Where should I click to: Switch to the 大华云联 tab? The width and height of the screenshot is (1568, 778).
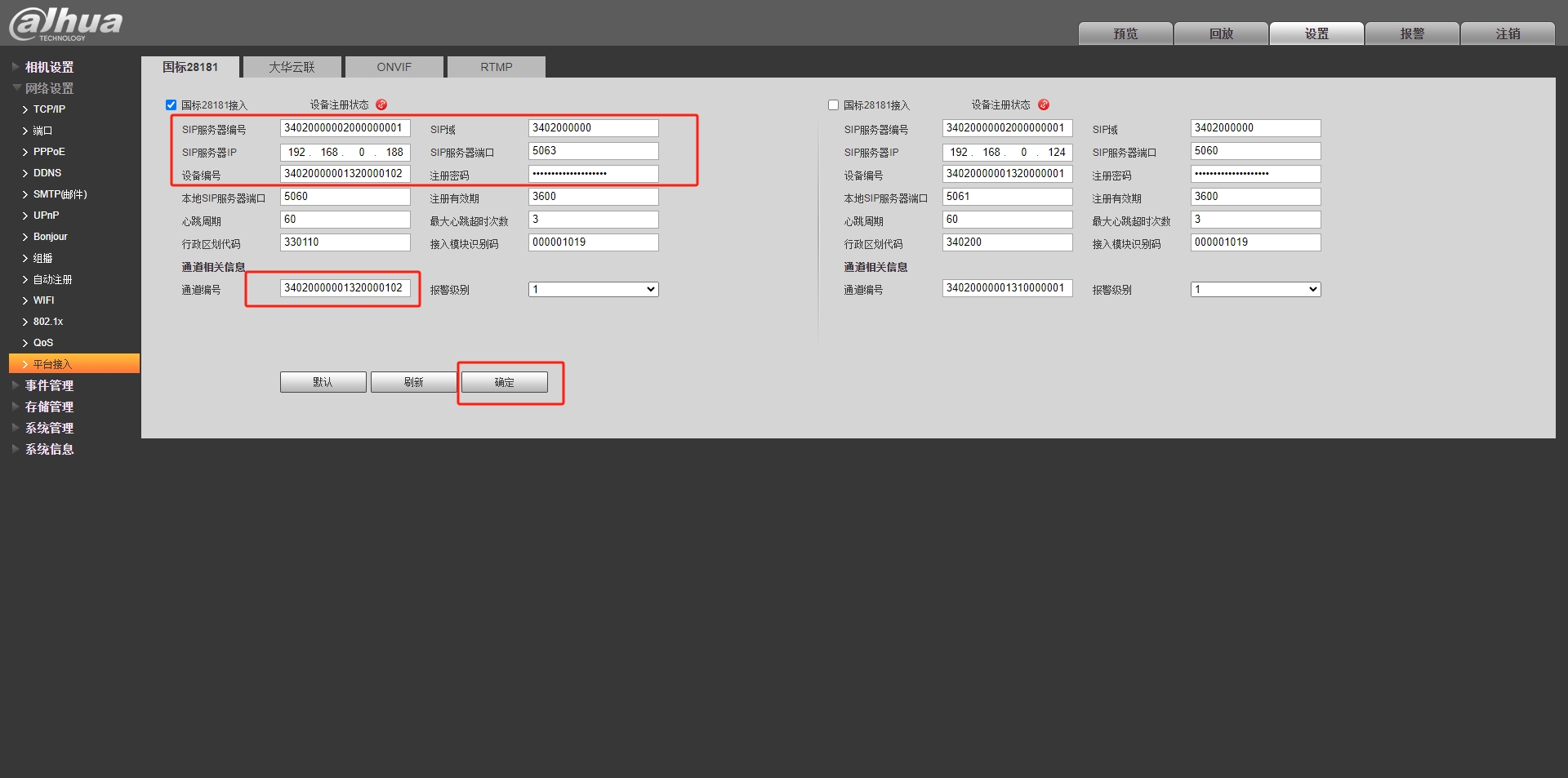pos(292,67)
